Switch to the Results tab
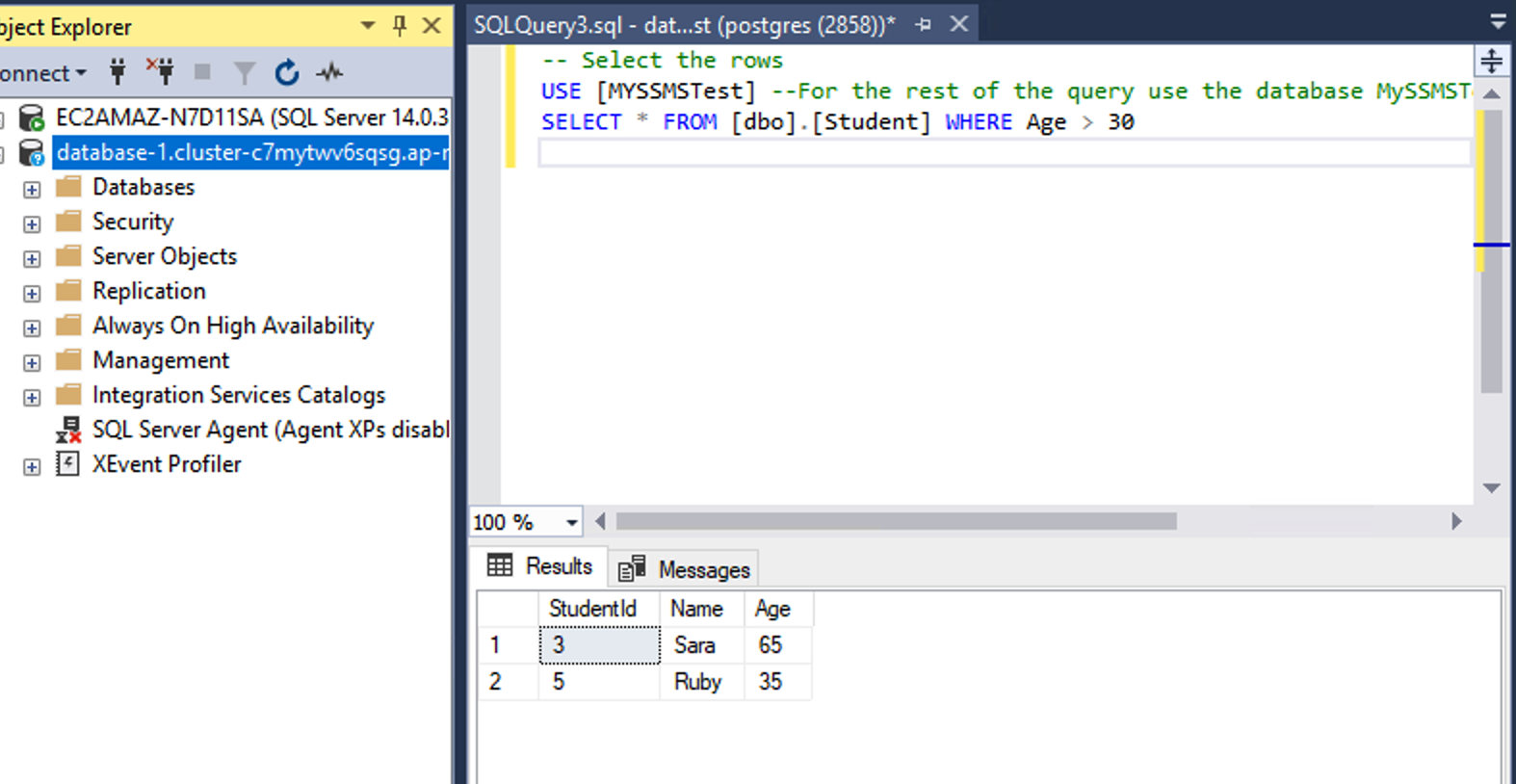The image size is (1516, 784). coord(541,566)
